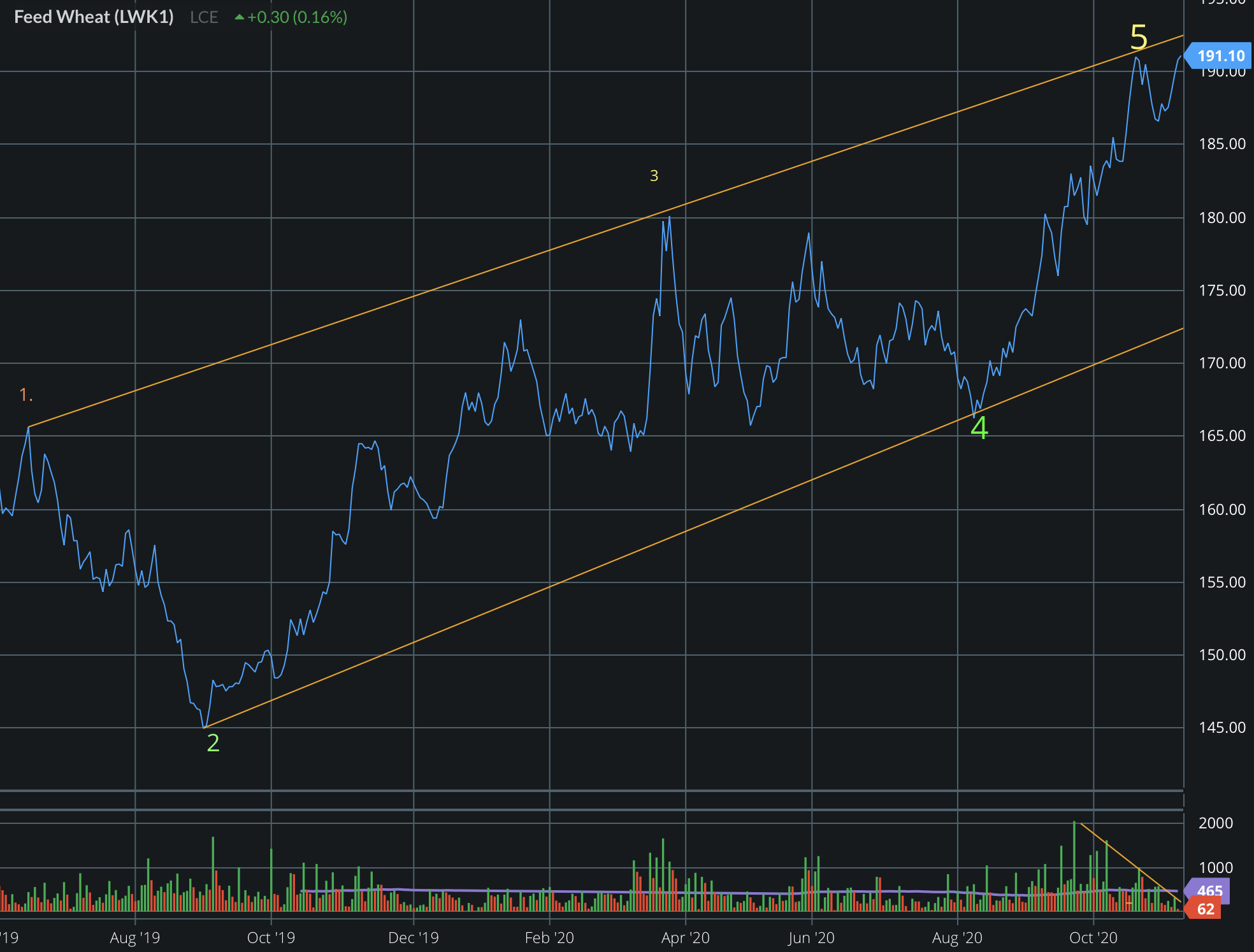Click the +0.30 (0.16%) price change
1254x952 pixels.
click(291, 17)
